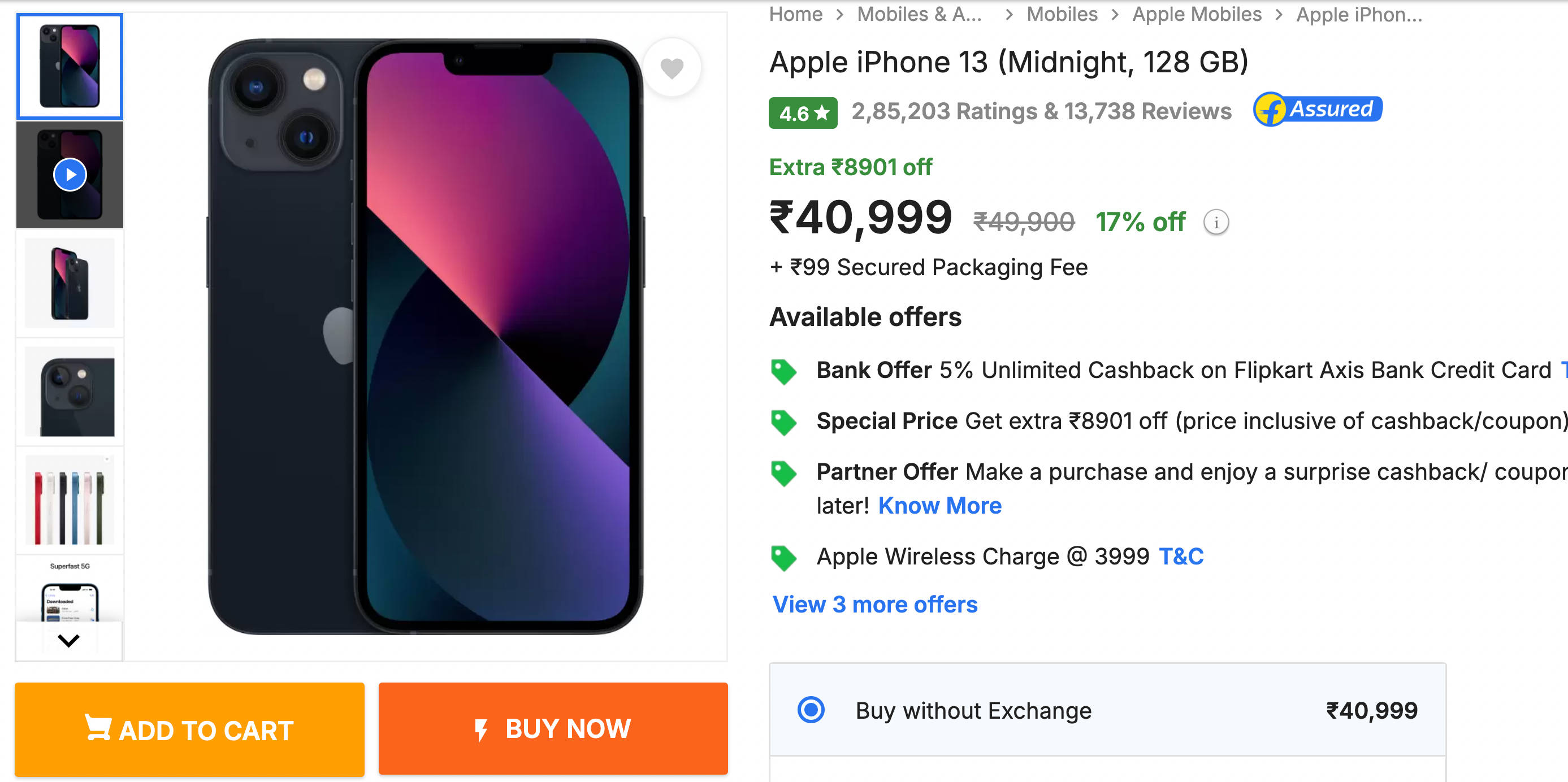The height and width of the screenshot is (782, 1568).
Task: Click BUY NOW button
Action: click(553, 728)
